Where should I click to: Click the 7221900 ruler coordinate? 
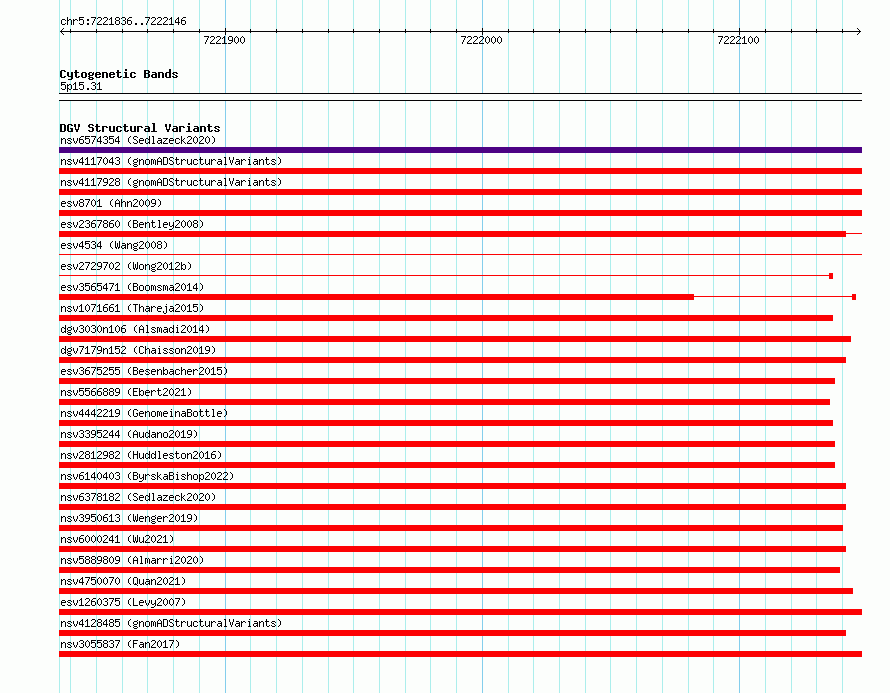click(x=224, y=40)
